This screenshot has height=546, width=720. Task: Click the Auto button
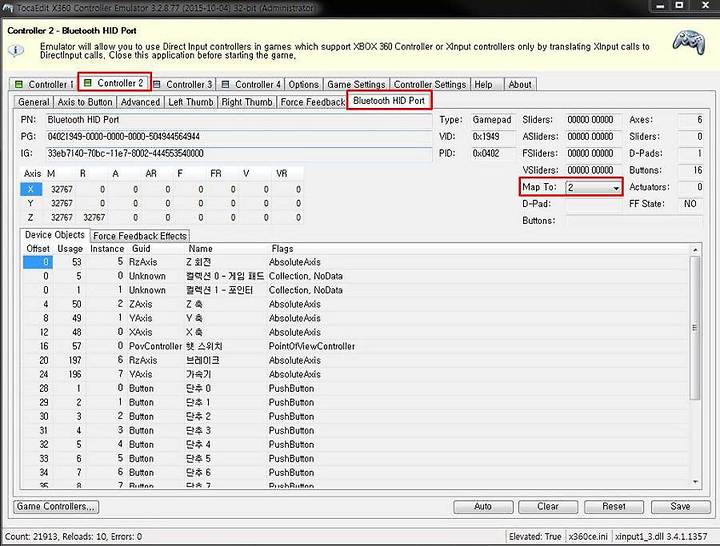tap(483, 507)
